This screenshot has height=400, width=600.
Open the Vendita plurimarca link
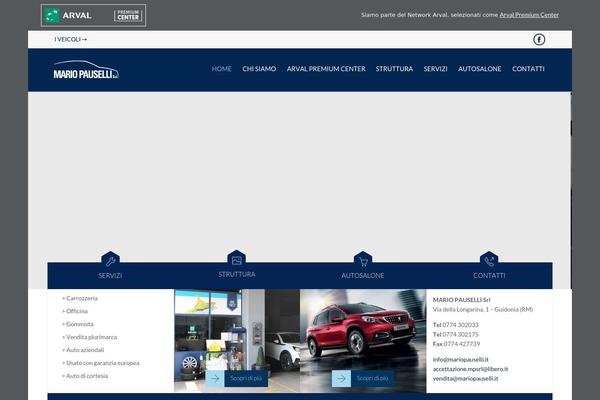90,337
